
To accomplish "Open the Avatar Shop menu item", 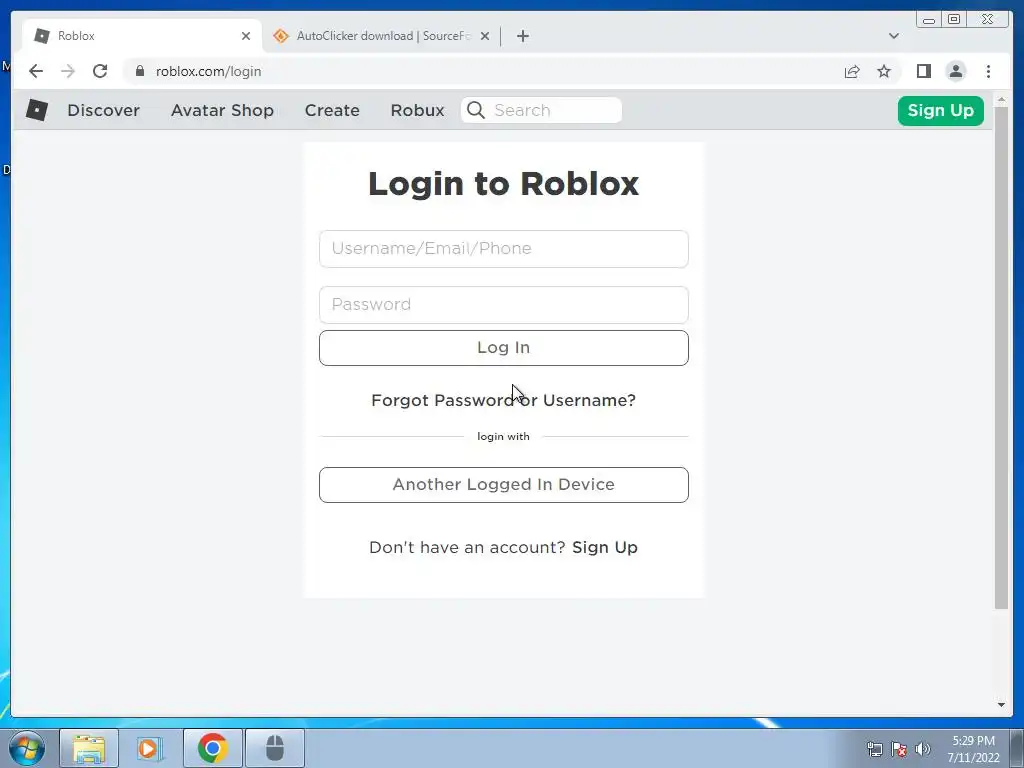I will 222,110.
